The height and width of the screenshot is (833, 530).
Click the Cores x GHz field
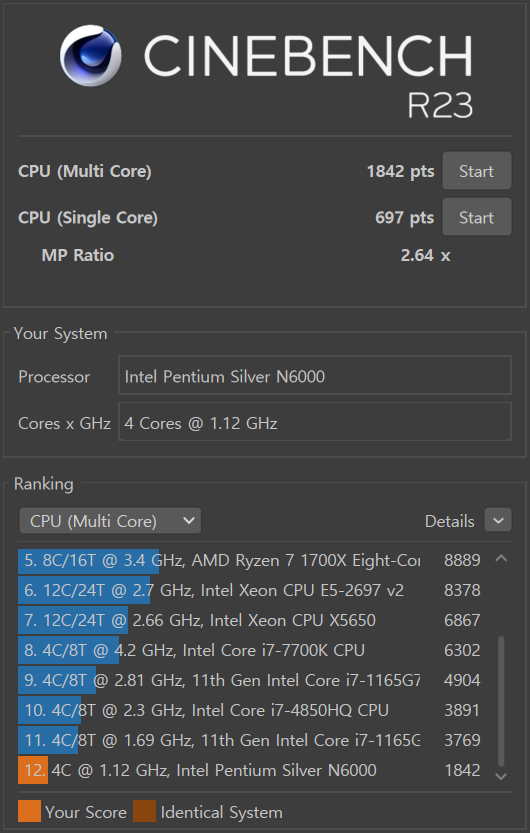point(314,423)
